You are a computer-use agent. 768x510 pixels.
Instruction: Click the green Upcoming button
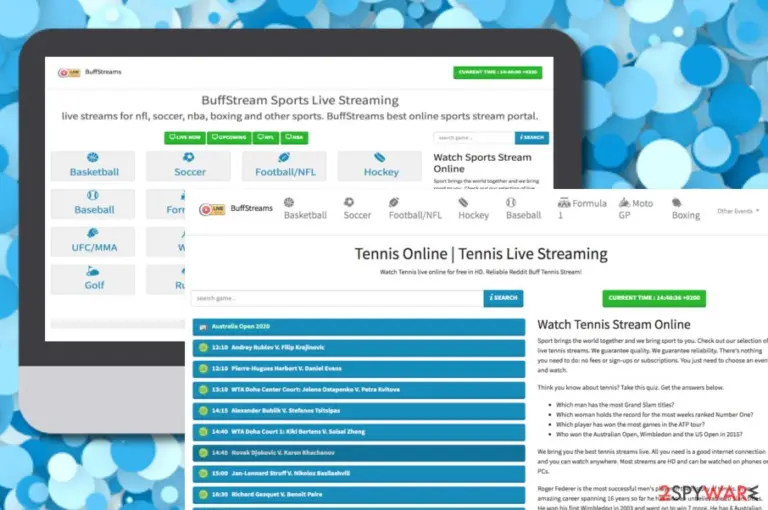(x=229, y=138)
